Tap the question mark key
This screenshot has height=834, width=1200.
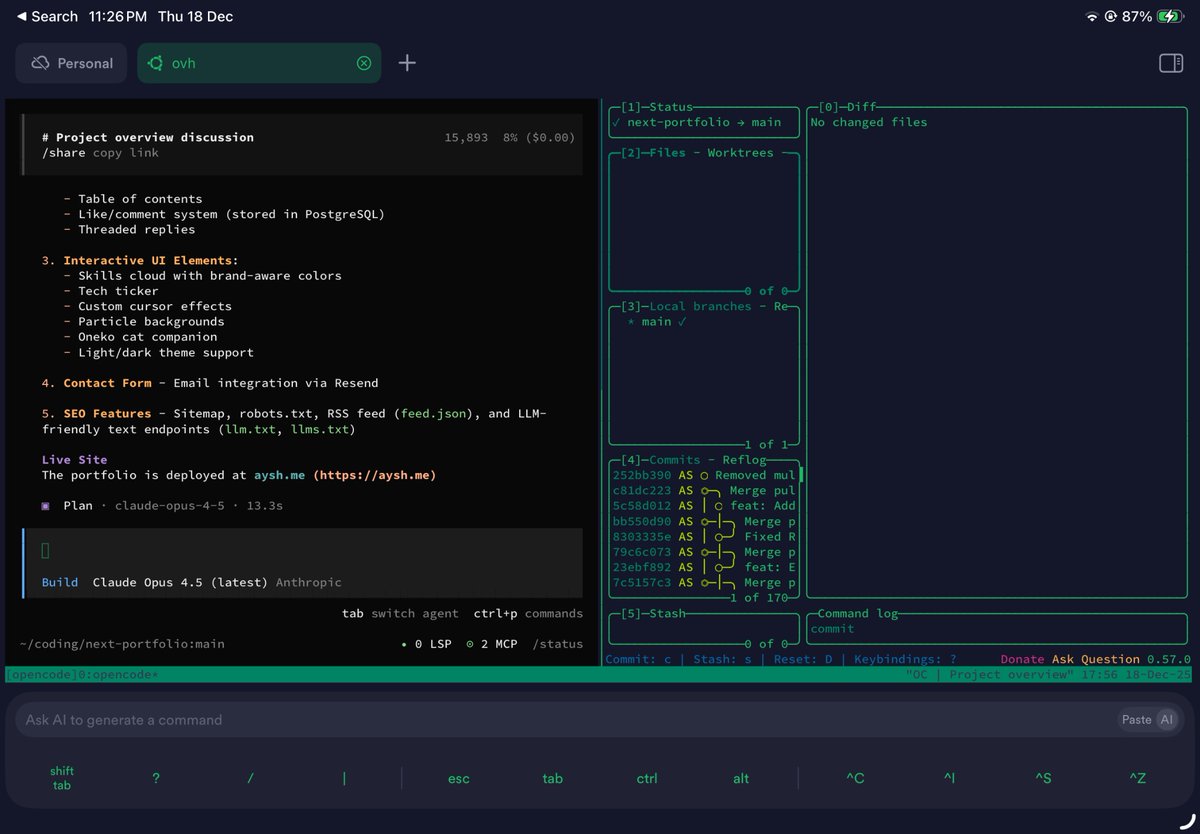click(156, 778)
